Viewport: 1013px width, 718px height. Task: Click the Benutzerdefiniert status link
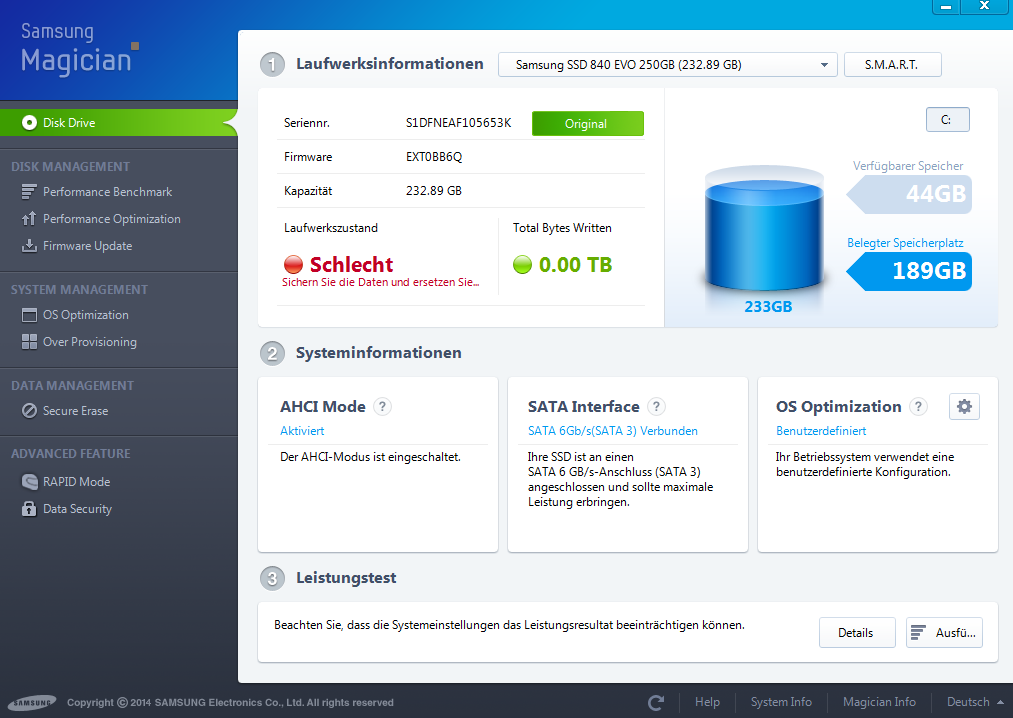[x=821, y=431]
